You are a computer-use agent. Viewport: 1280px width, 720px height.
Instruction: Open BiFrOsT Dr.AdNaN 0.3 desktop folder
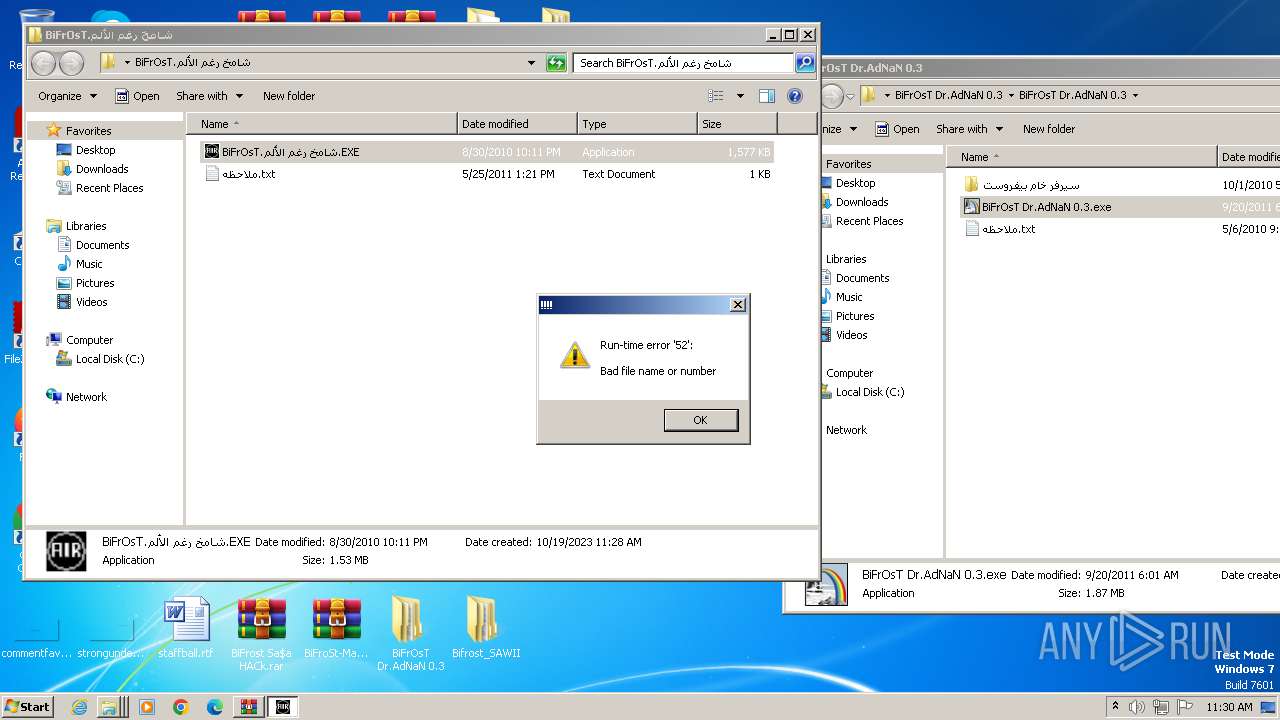(410, 634)
